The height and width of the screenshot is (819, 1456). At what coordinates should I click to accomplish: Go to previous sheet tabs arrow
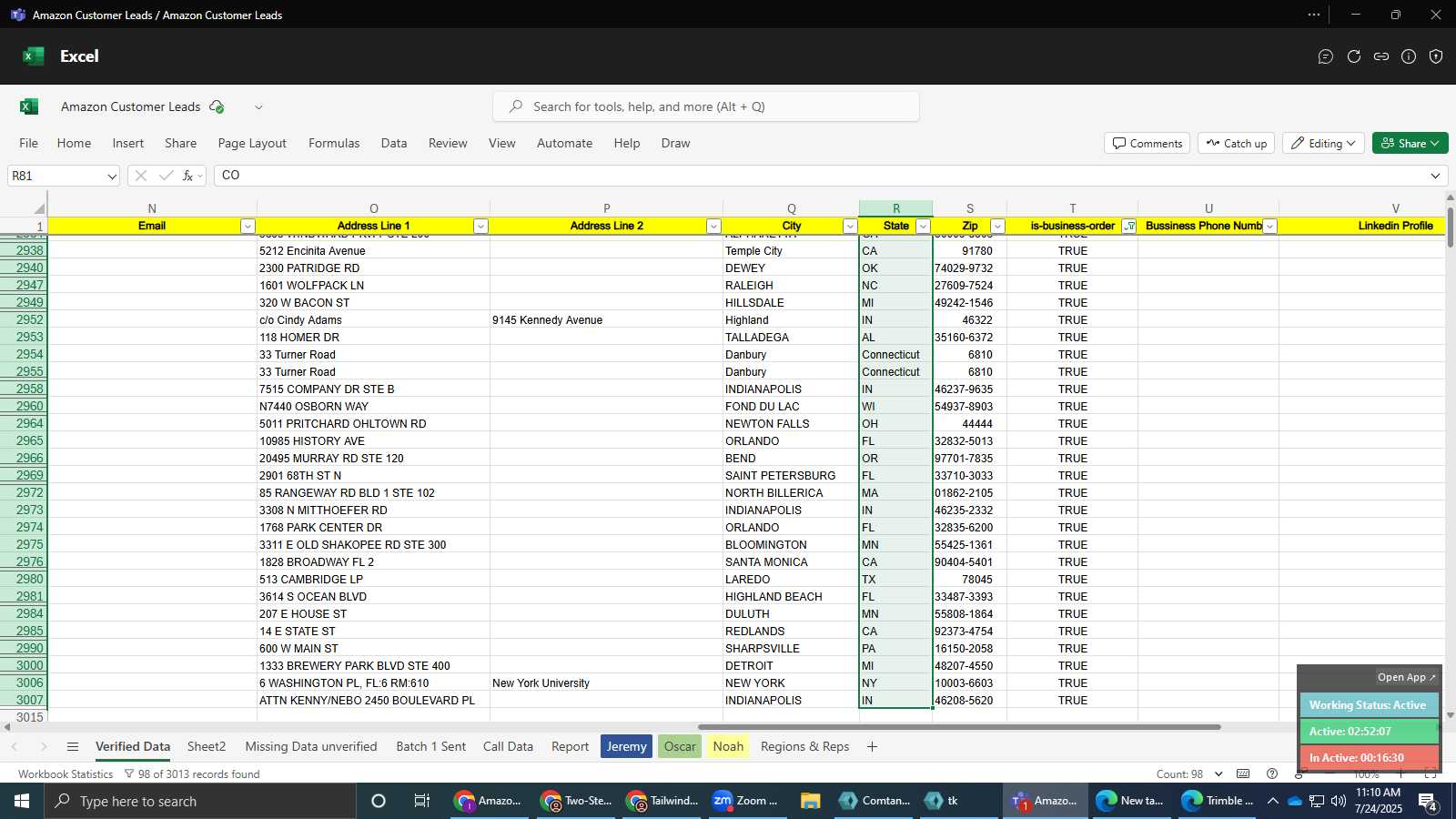(15, 746)
